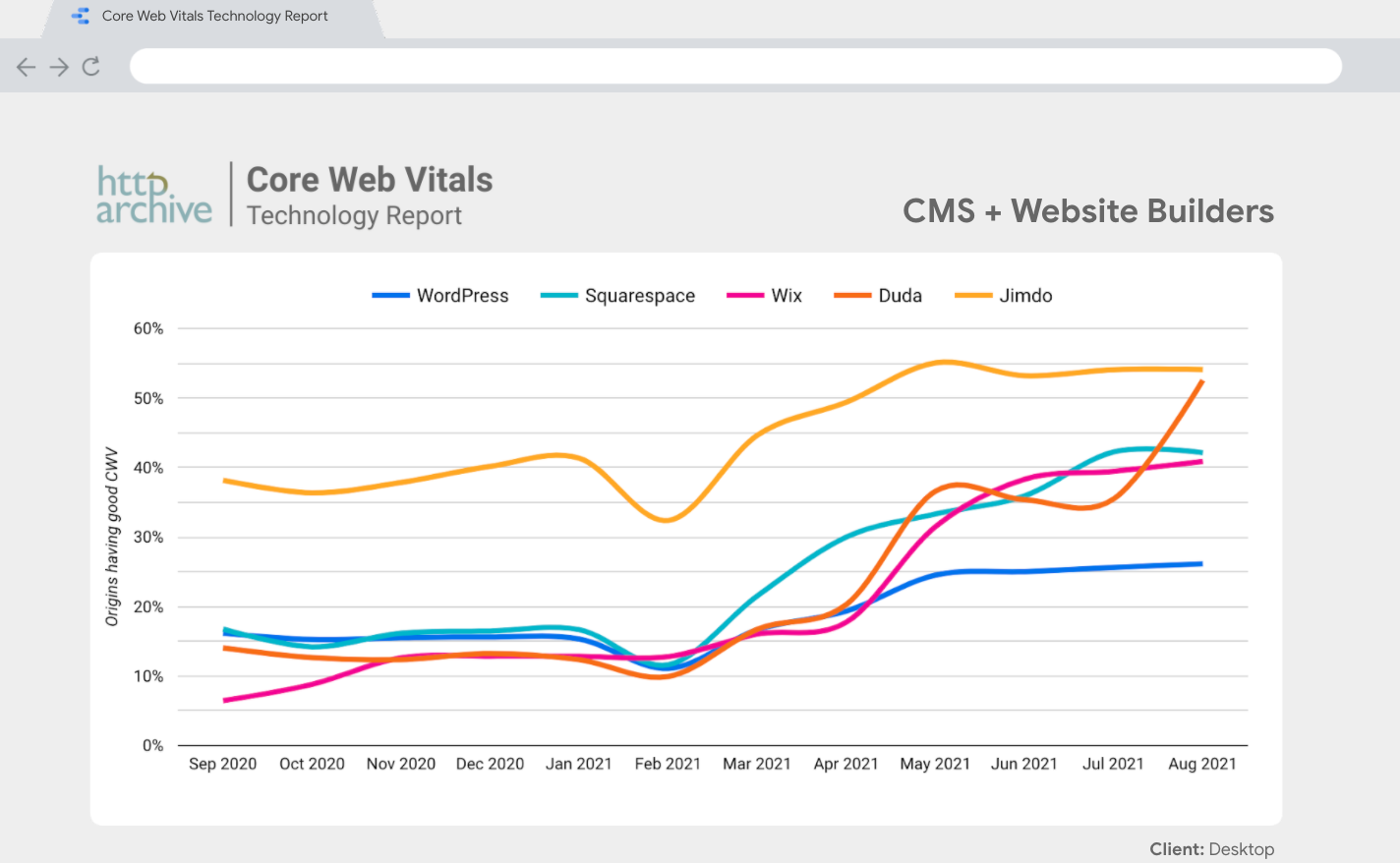Click the Wix line's Sep 2020 start point

pyautogui.click(x=225, y=701)
